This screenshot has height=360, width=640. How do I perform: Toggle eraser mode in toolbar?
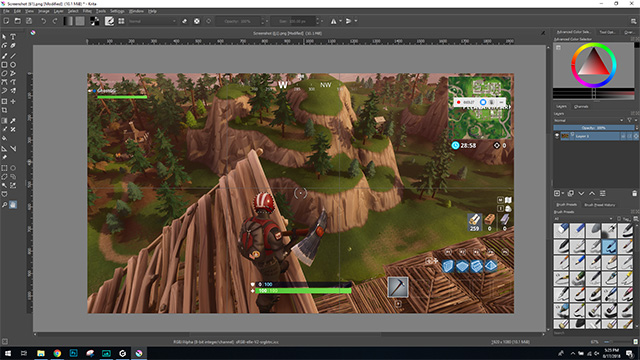184,21
